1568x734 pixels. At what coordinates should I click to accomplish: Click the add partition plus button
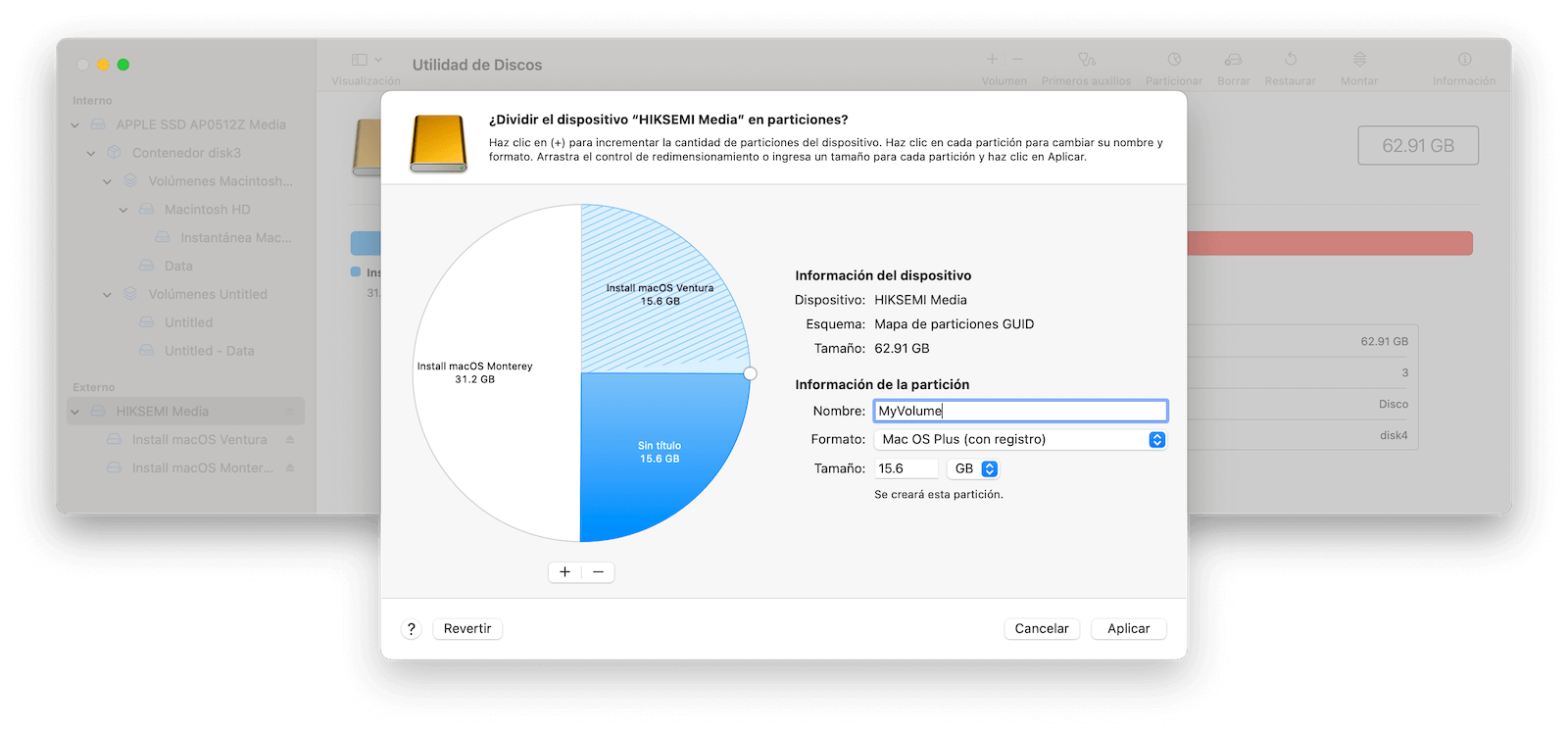click(564, 571)
